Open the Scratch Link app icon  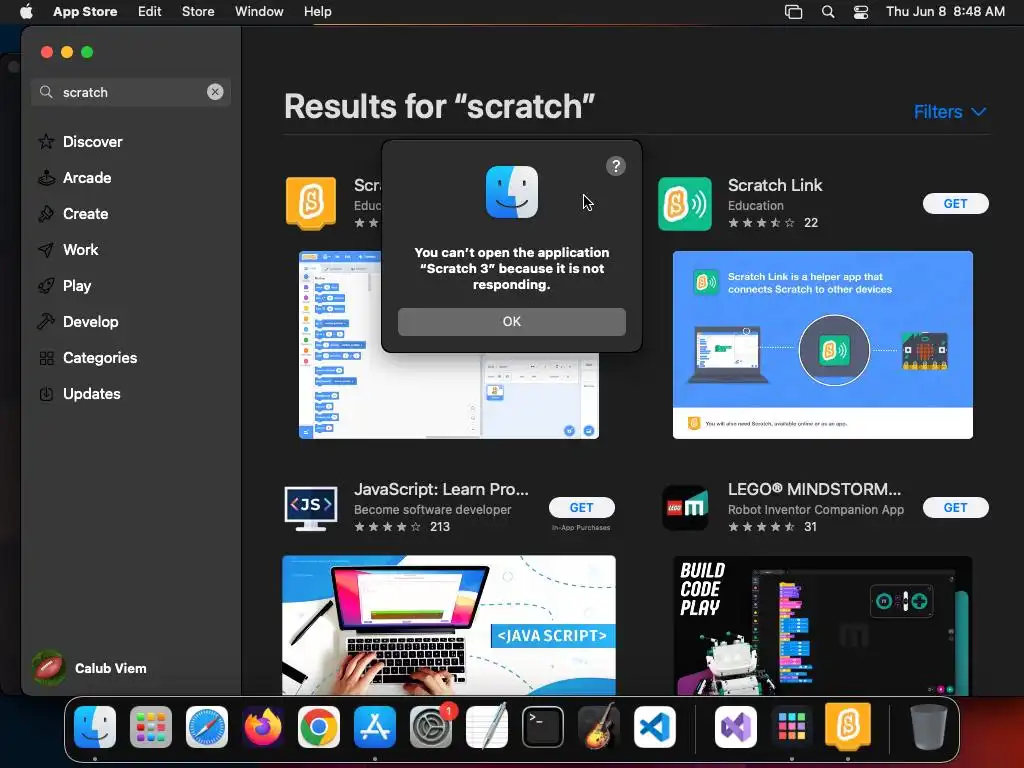[x=684, y=204]
